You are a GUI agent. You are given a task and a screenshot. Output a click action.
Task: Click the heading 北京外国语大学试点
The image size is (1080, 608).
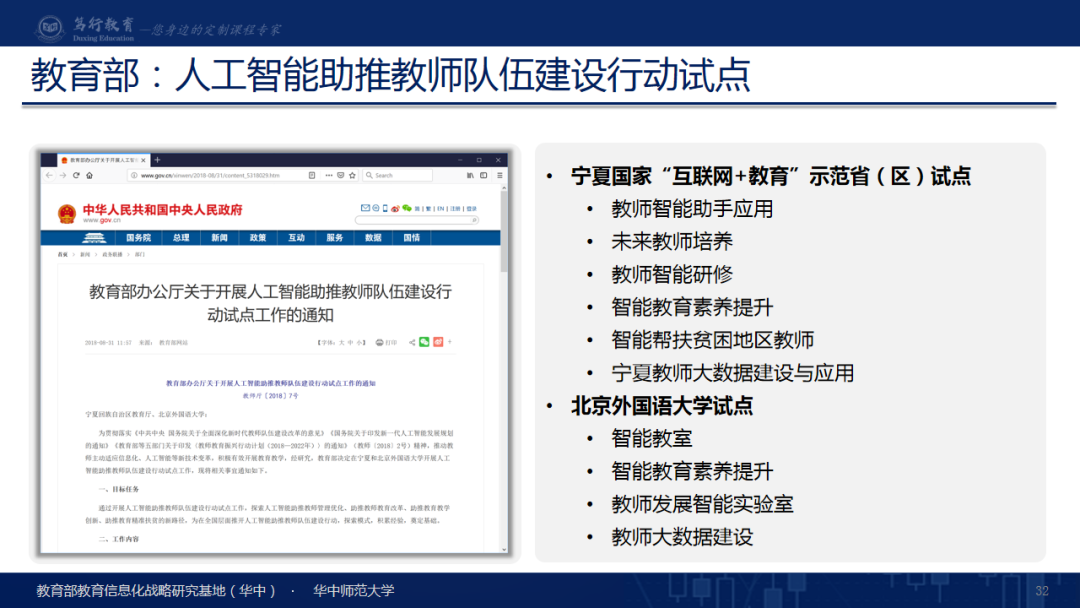[x=661, y=406]
